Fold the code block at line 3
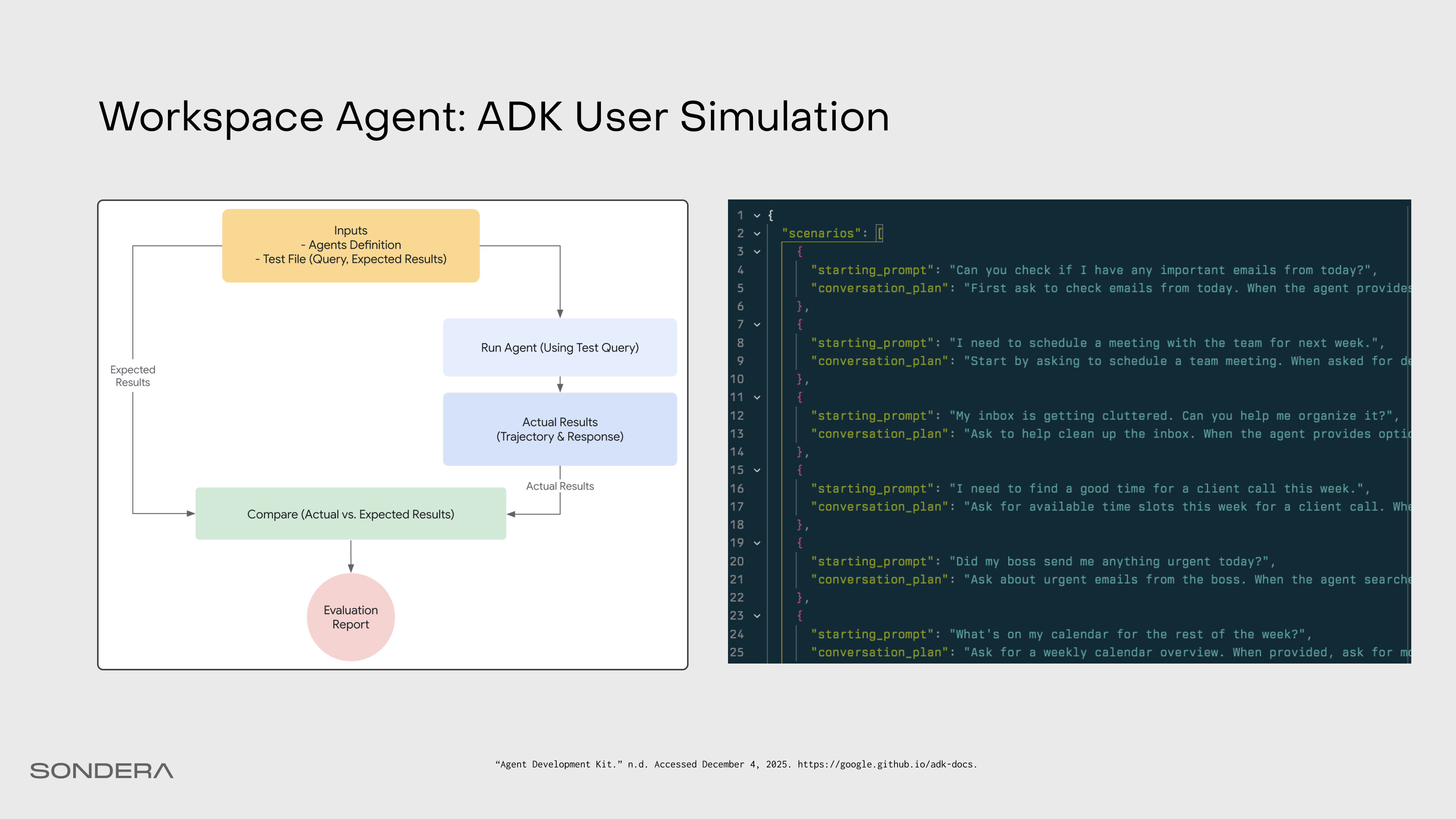Image resolution: width=1456 pixels, height=819 pixels. click(757, 251)
